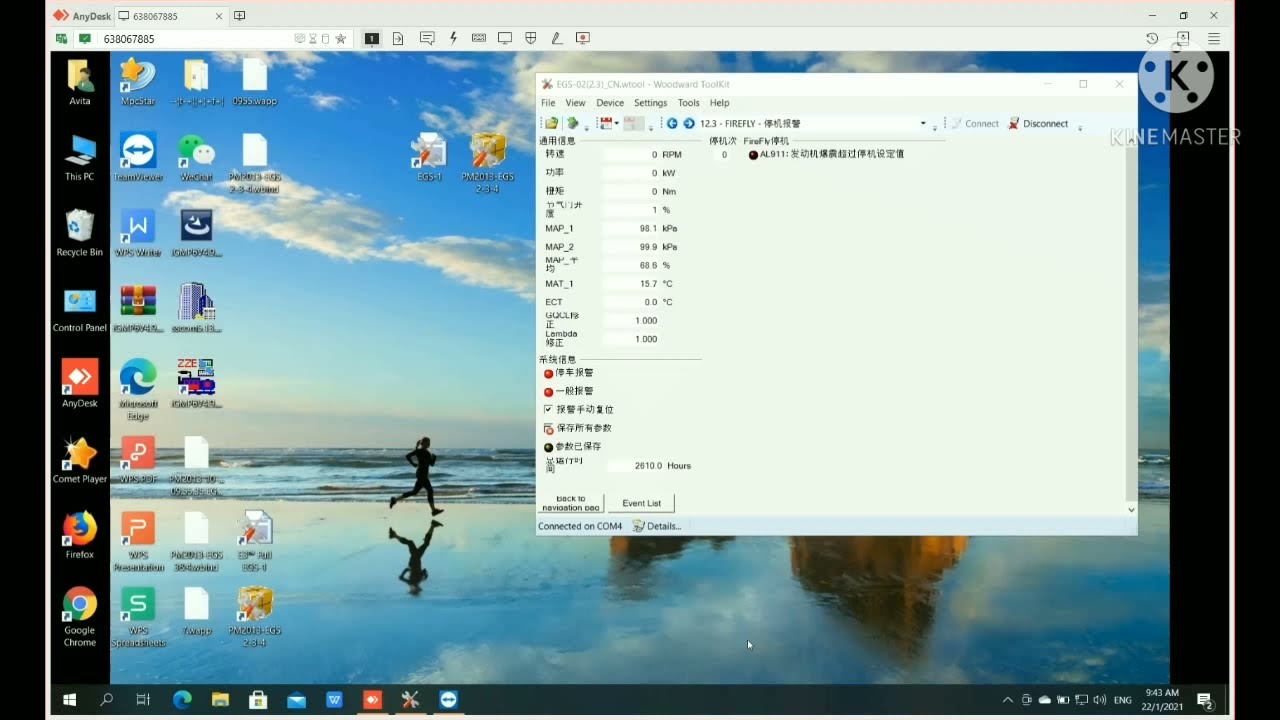Select the TeamViewer desktop shortcut
Viewport: 1280px width, 720px height.
pyautogui.click(x=138, y=157)
